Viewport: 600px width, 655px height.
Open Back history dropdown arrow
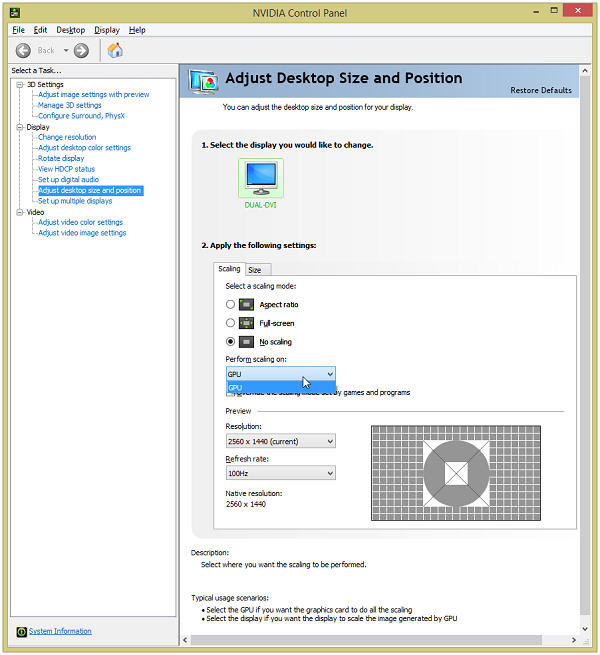66,51
